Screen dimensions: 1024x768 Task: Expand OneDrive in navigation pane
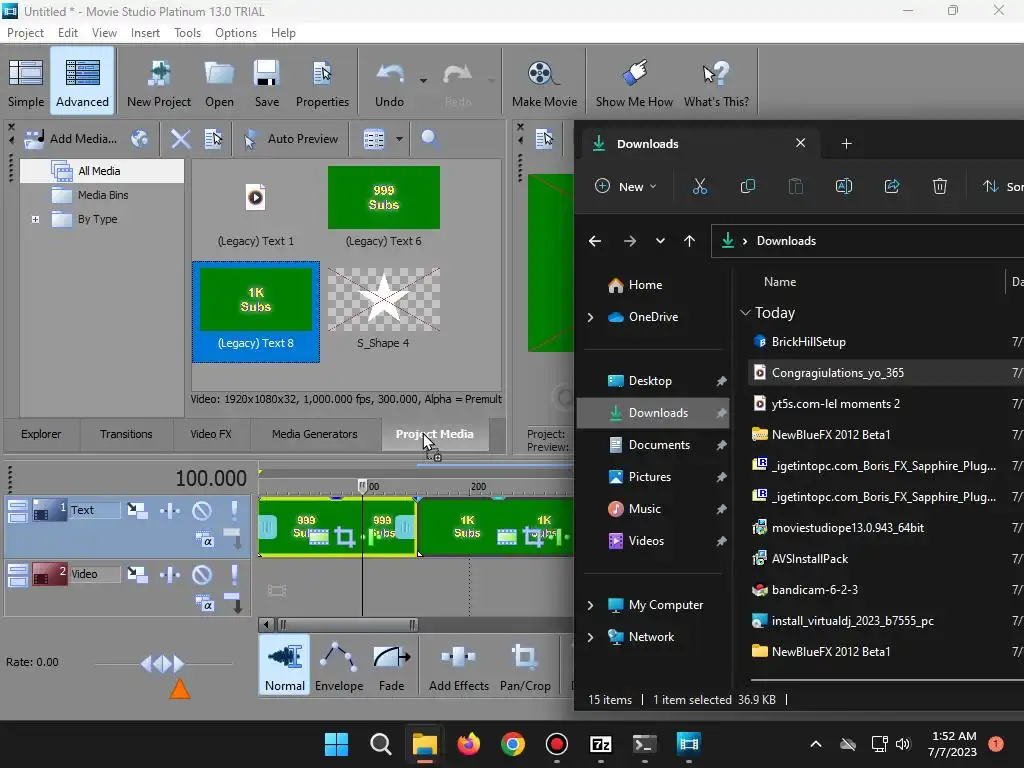click(x=590, y=317)
